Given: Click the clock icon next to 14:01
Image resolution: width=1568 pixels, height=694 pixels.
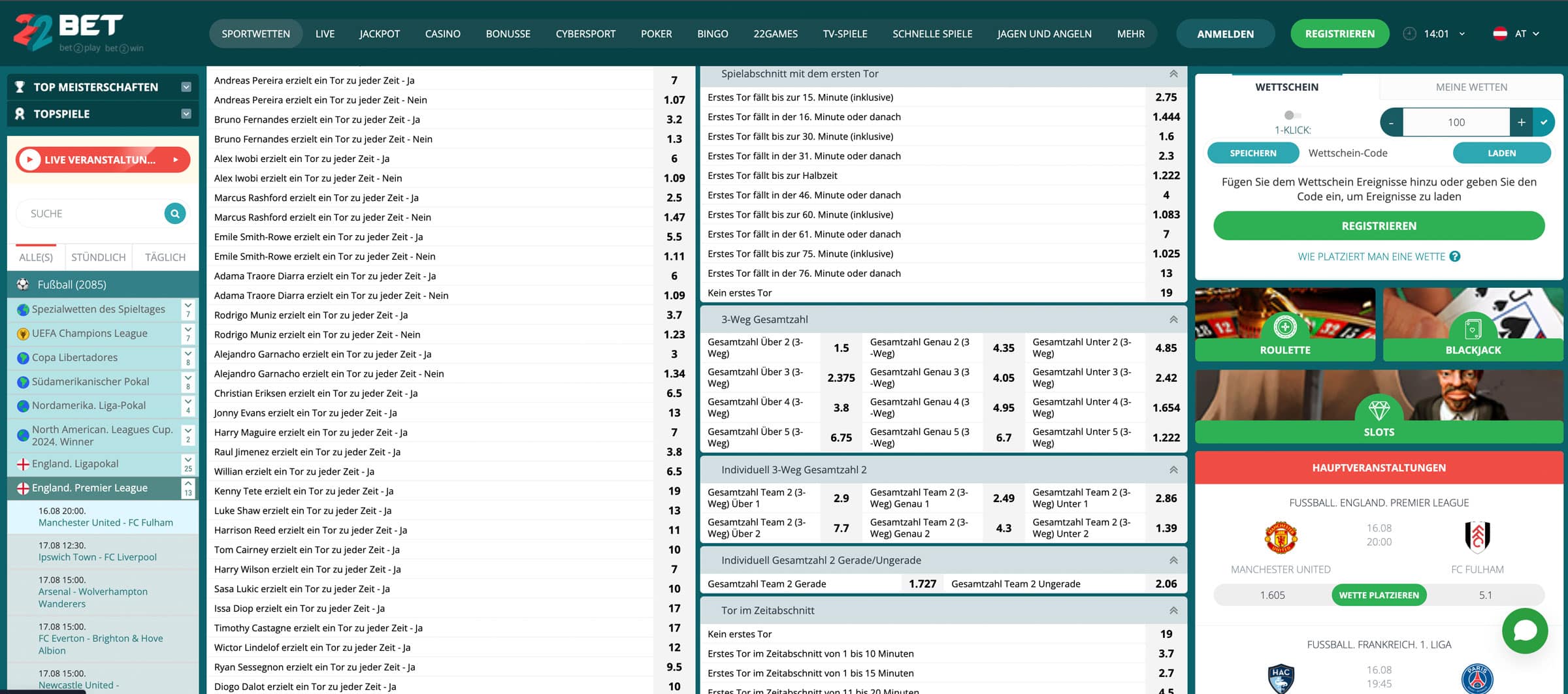Looking at the screenshot, I should click(x=1409, y=33).
